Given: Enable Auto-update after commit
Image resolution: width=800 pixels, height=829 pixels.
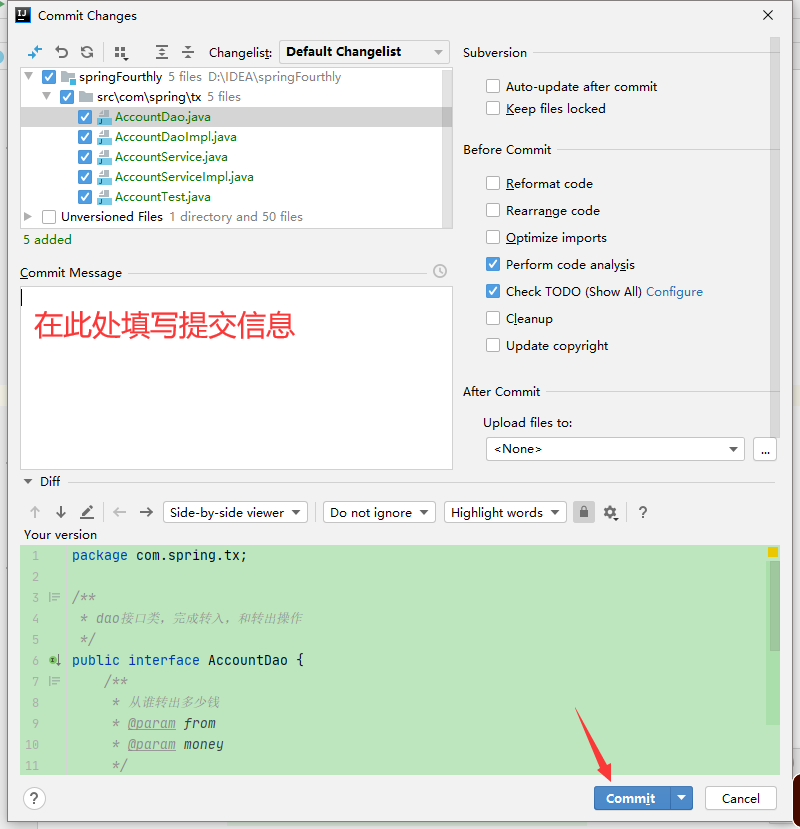Looking at the screenshot, I should [x=493, y=86].
